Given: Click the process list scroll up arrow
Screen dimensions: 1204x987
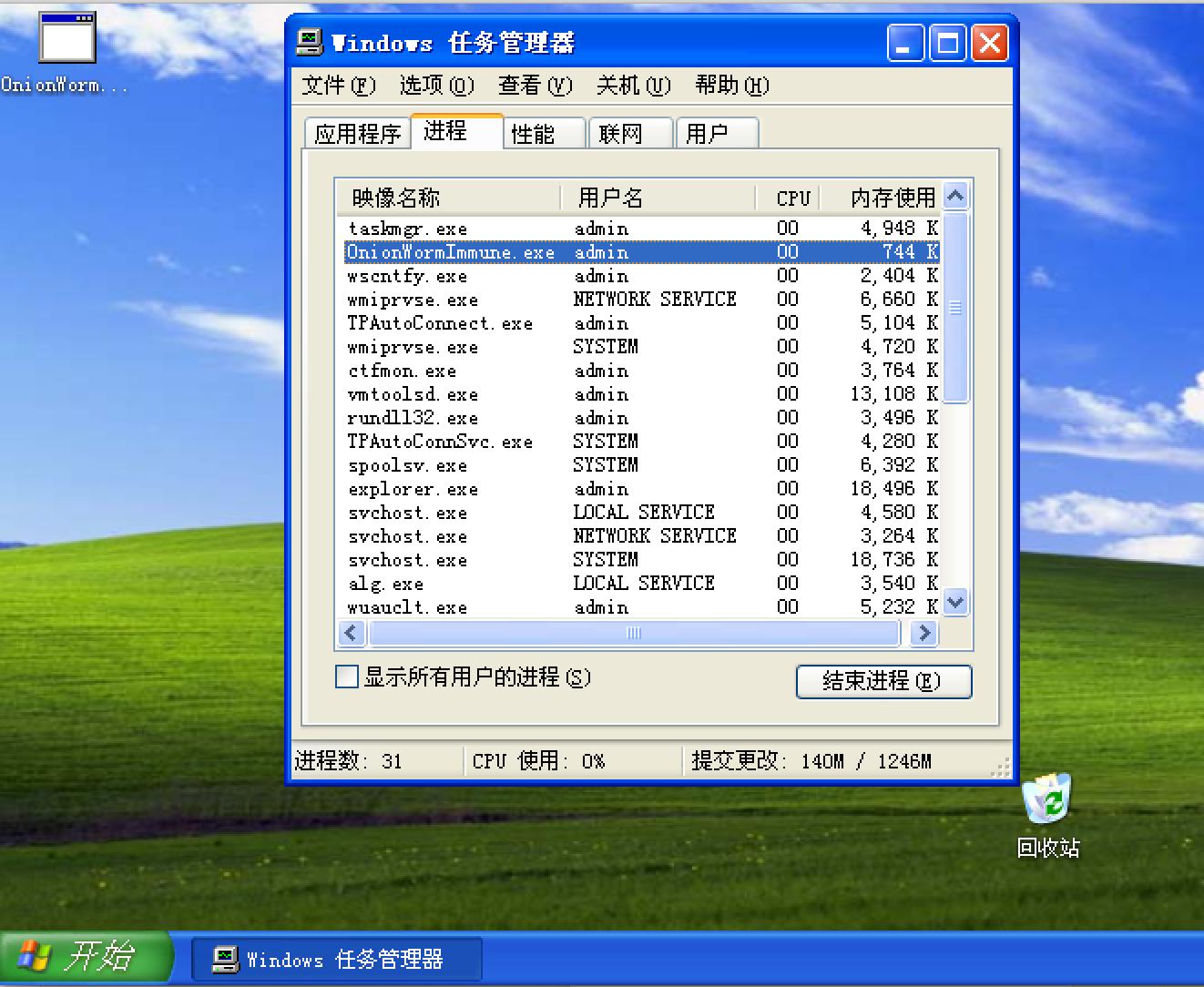Looking at the screenshot, I should [955, 196].
